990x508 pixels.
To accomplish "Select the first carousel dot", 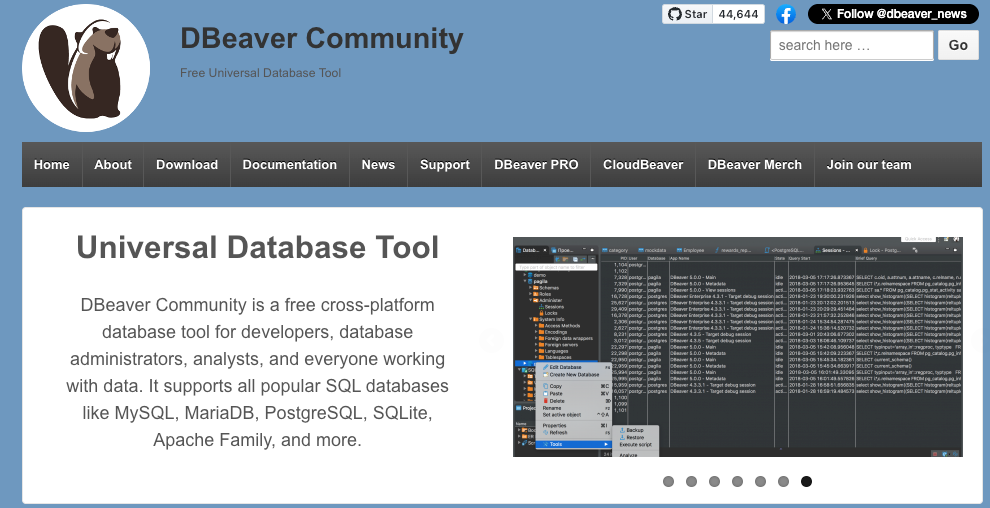I will coord(669,481).
